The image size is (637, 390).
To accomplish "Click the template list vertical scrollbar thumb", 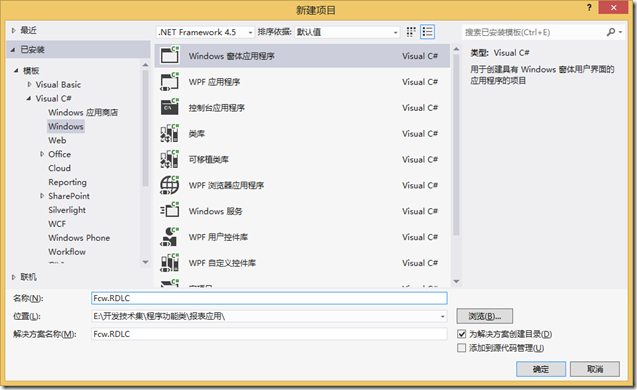I will click(x=456, y=145).
